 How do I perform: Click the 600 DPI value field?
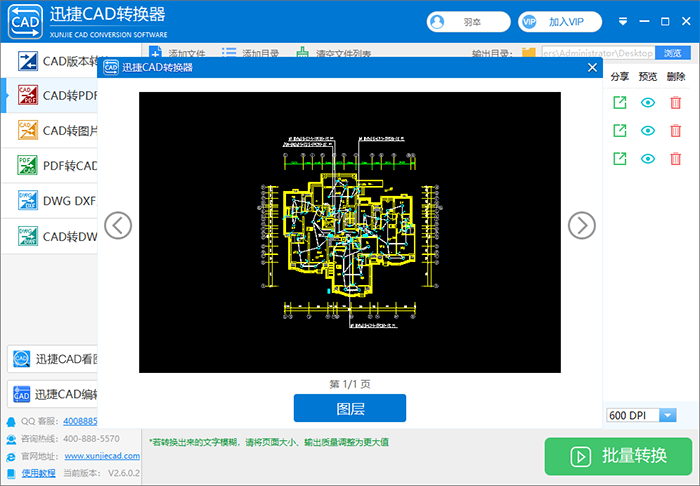tap(633, 415)
